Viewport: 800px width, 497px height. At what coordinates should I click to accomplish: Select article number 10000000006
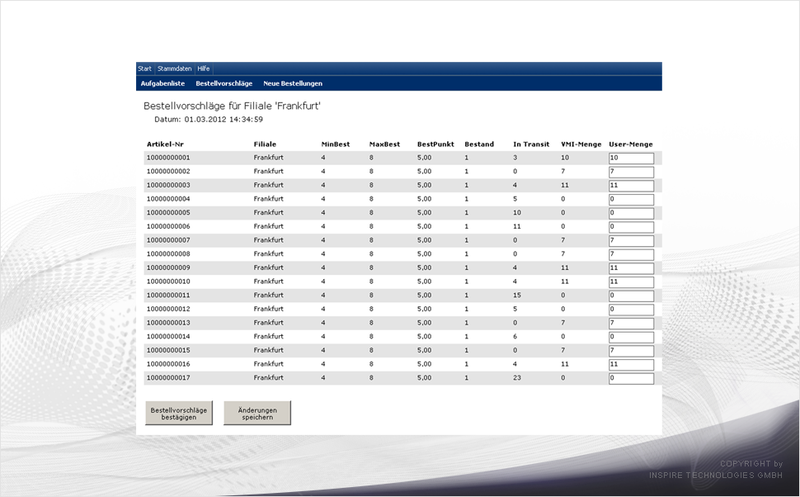tap(168, 227)
